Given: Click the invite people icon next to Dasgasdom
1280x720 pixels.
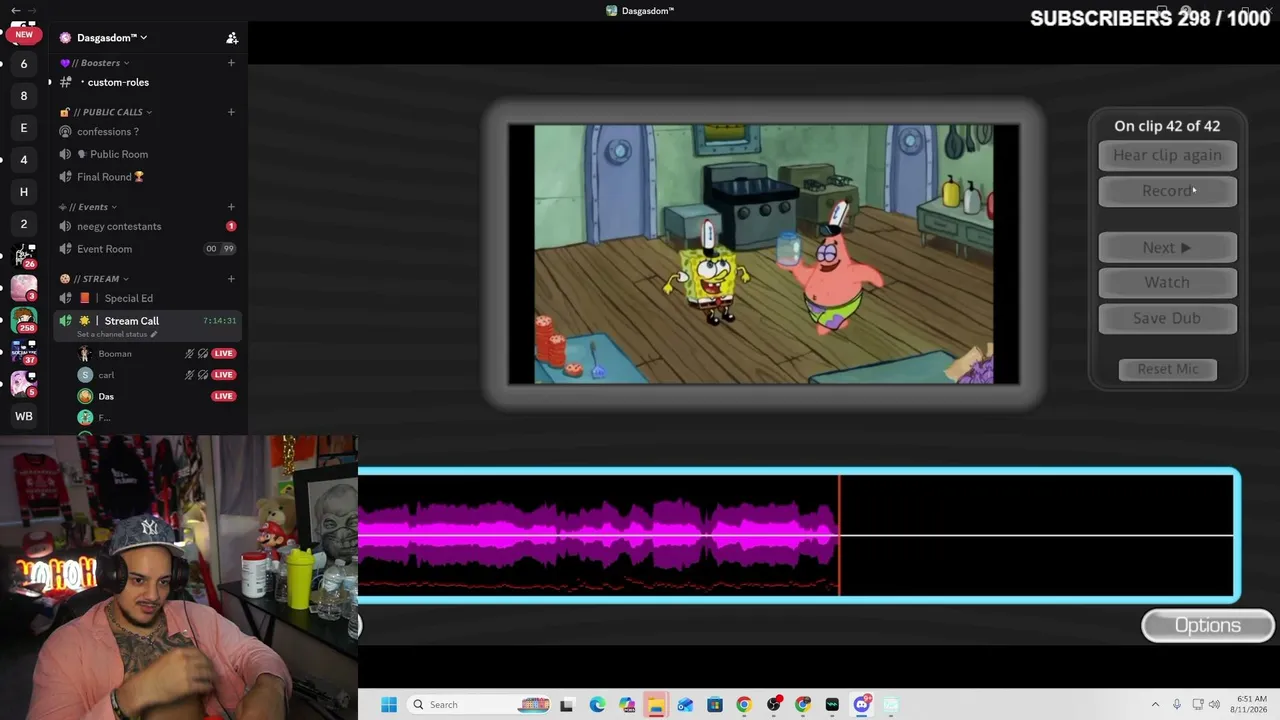Looking at the screenshot, I should tap(232, 38).
